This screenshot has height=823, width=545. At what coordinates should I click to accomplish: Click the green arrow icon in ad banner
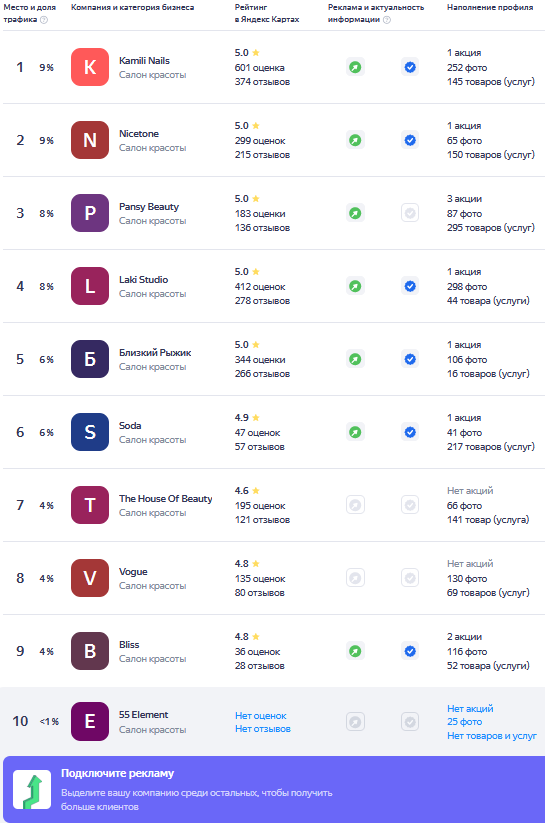point(32,789)
